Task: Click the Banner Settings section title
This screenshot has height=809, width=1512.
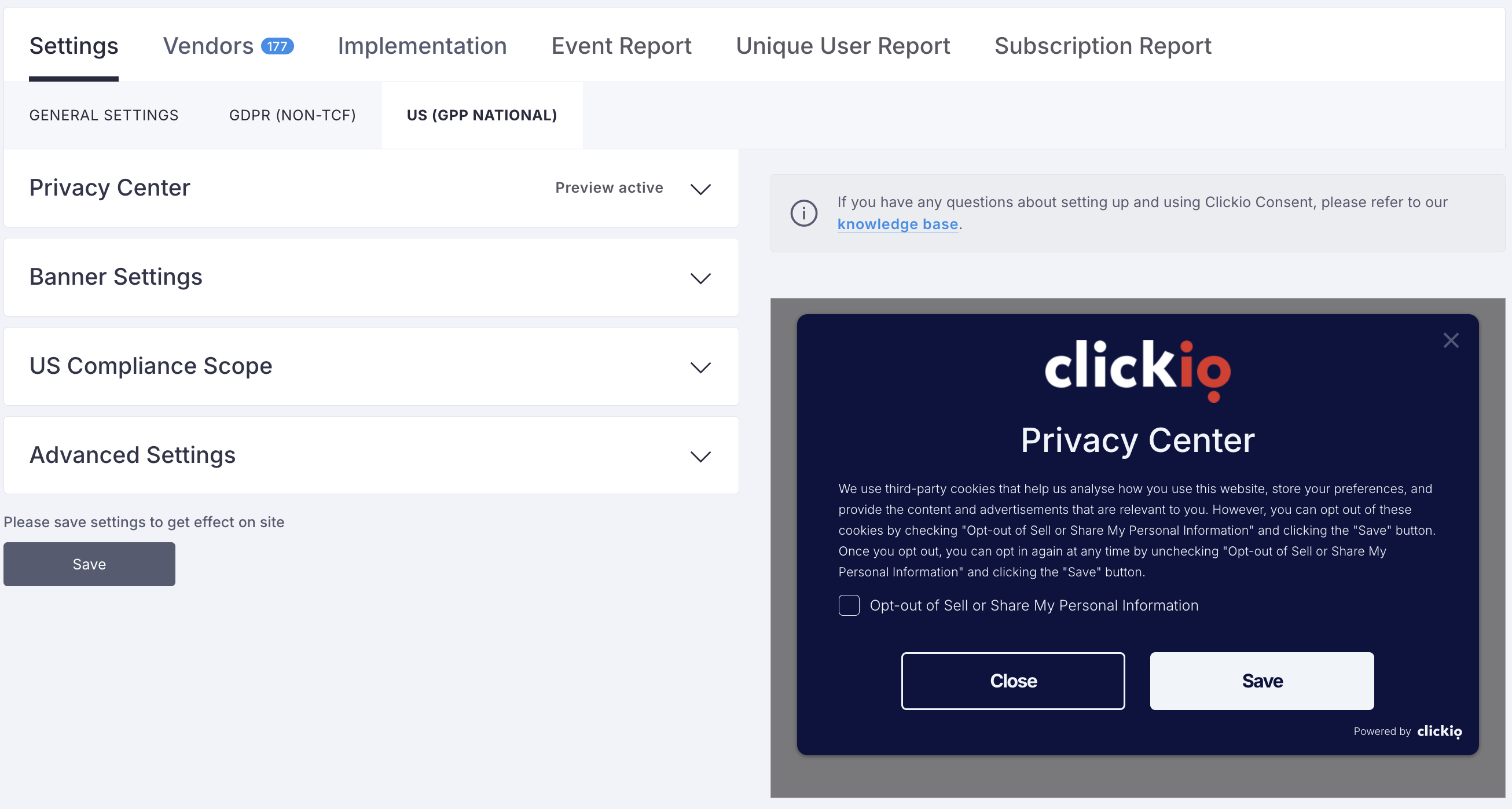Action: point(116,277)
